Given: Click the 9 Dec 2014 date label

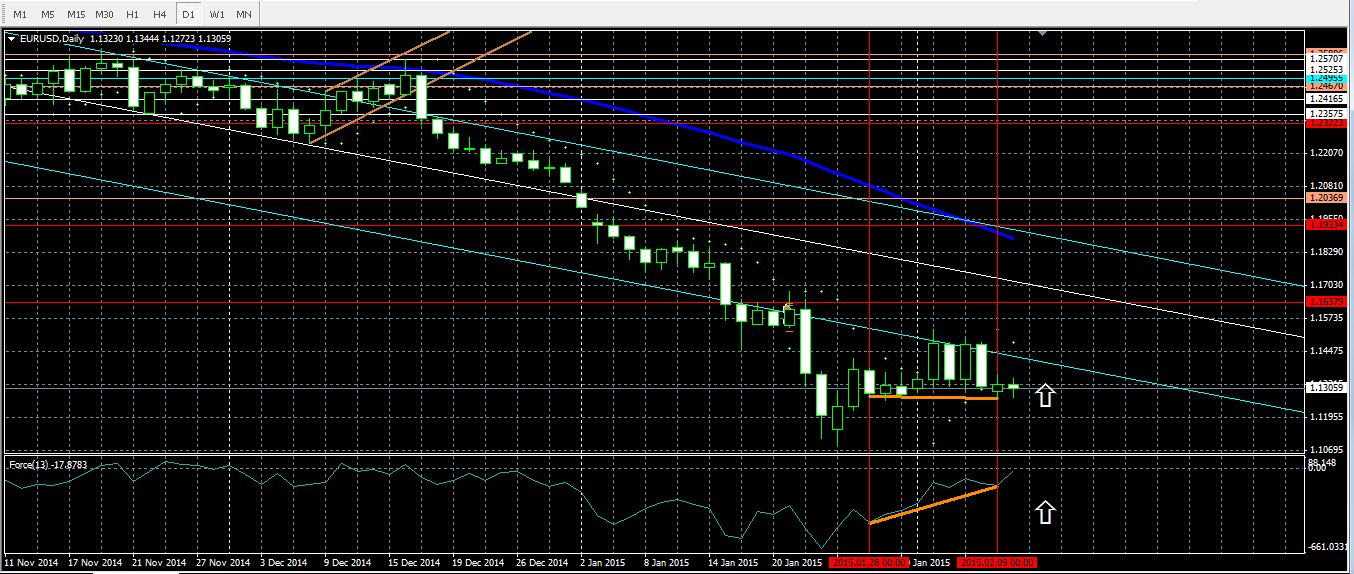Looking at the screenshot, I should click(x=347, y=563).
